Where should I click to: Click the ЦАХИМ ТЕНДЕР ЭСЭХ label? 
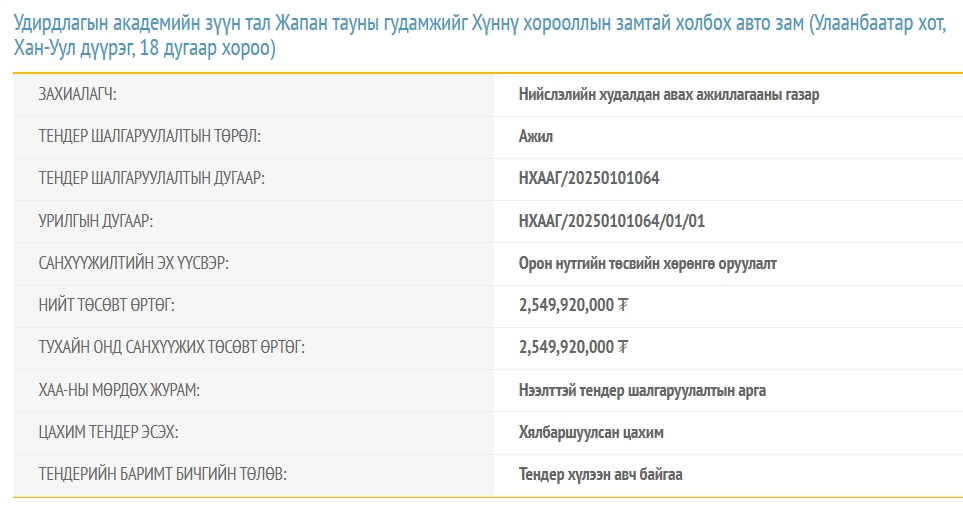(109, 432)
